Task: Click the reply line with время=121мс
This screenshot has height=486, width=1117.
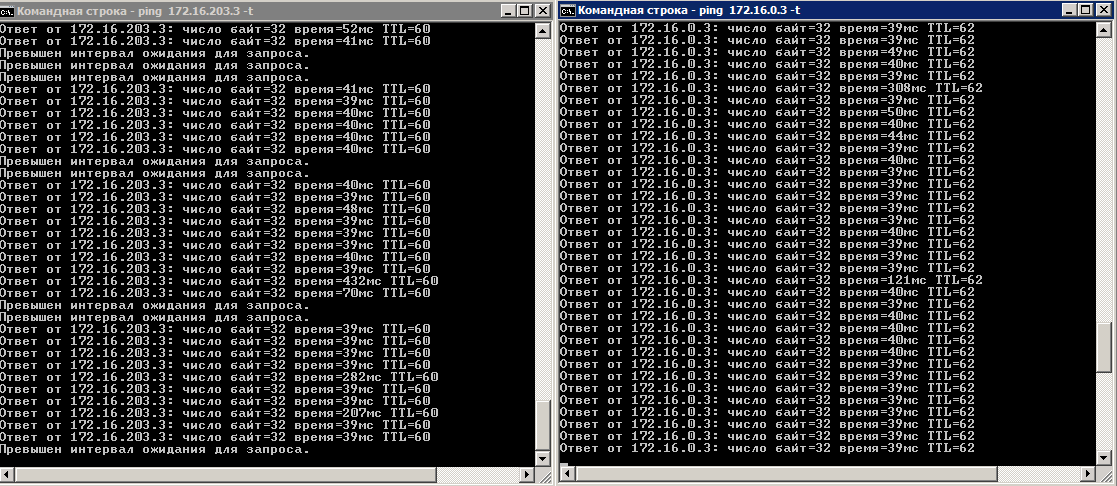Action: coord(771,280)
